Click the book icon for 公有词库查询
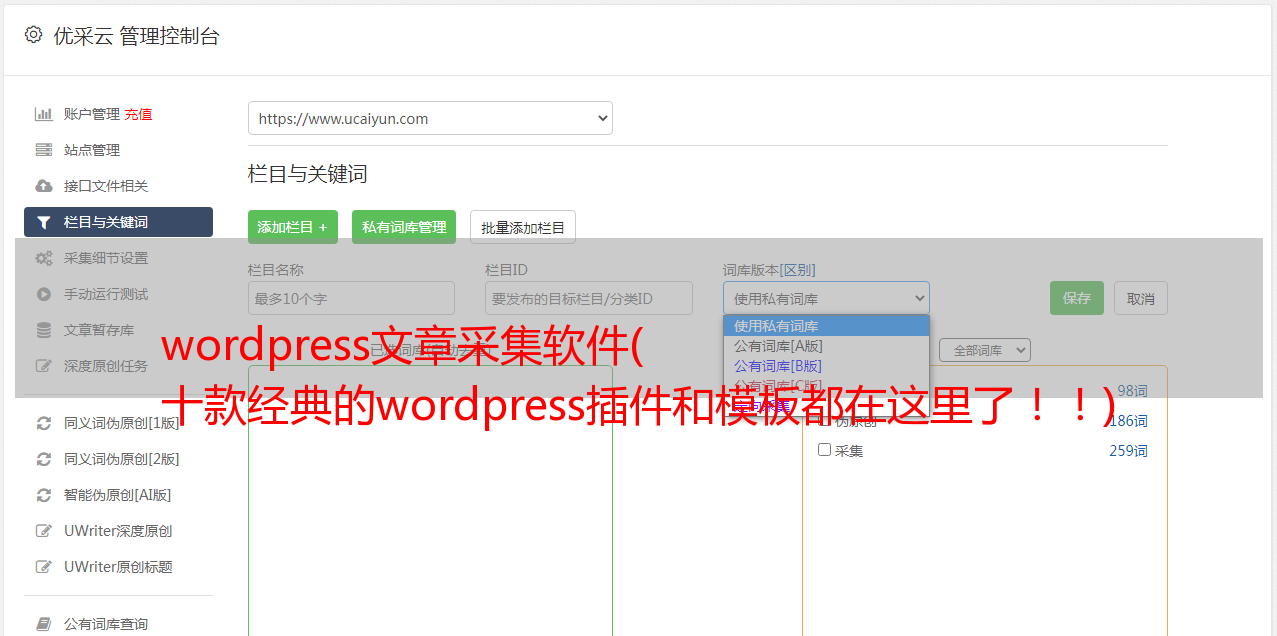The width and height of the screenshot is (1277, 636). [44, 624]
